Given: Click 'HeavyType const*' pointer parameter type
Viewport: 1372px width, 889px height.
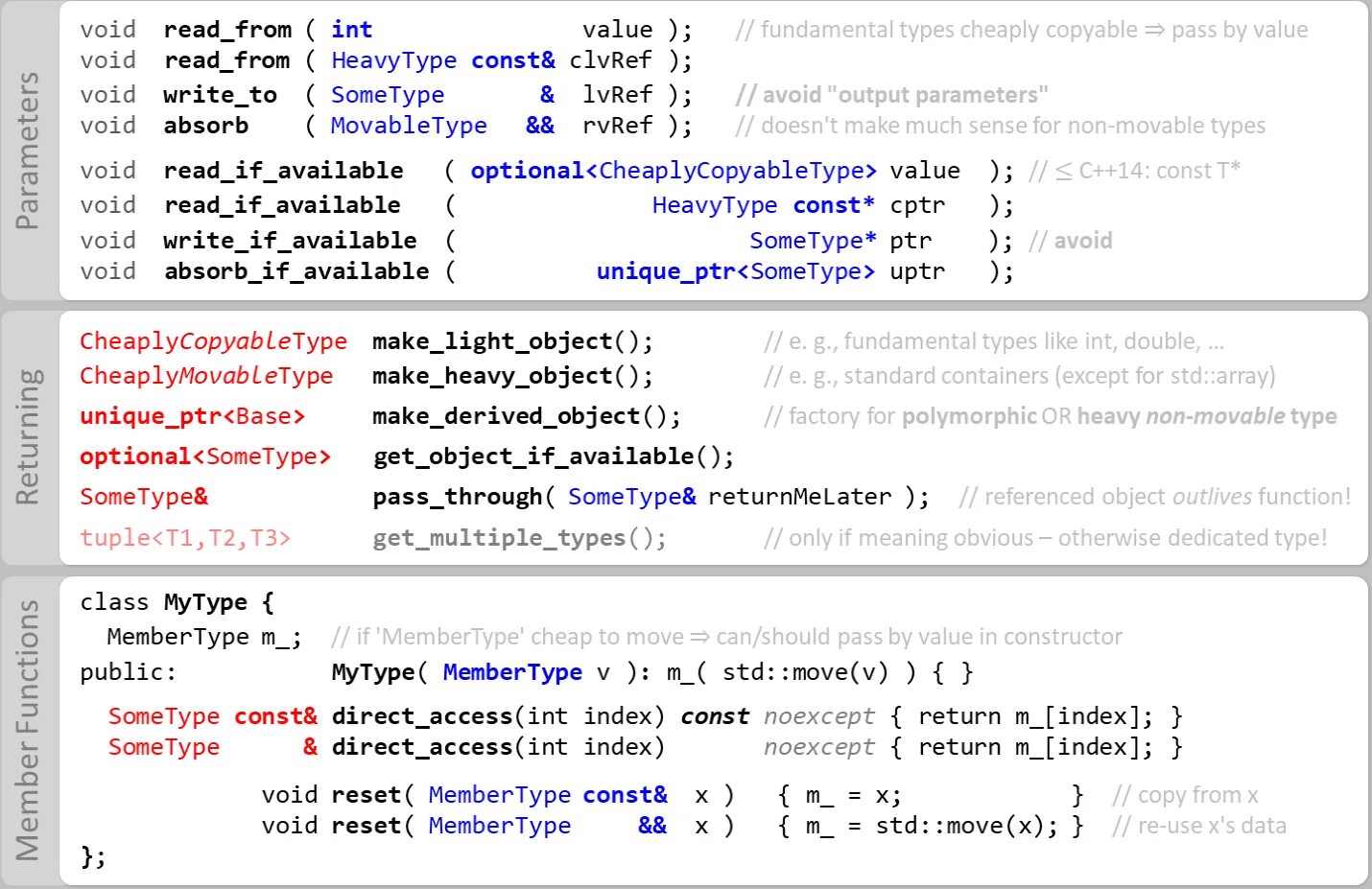Looking at the screenshot, I should coord(764,205).
